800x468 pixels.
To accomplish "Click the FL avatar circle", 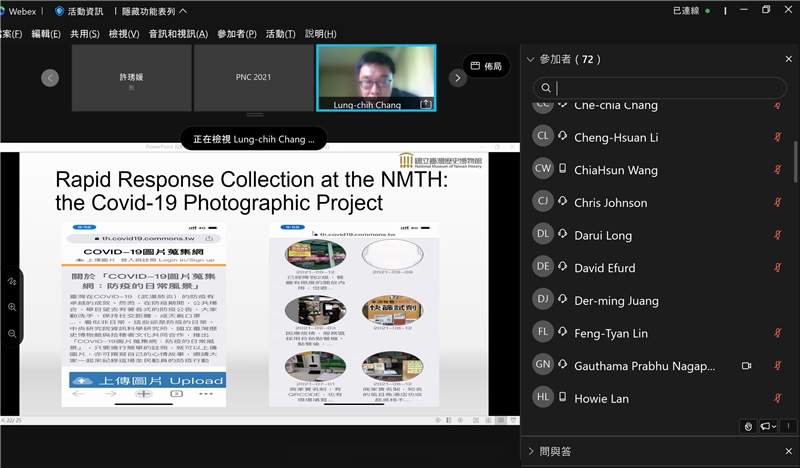I will [543, 332].
